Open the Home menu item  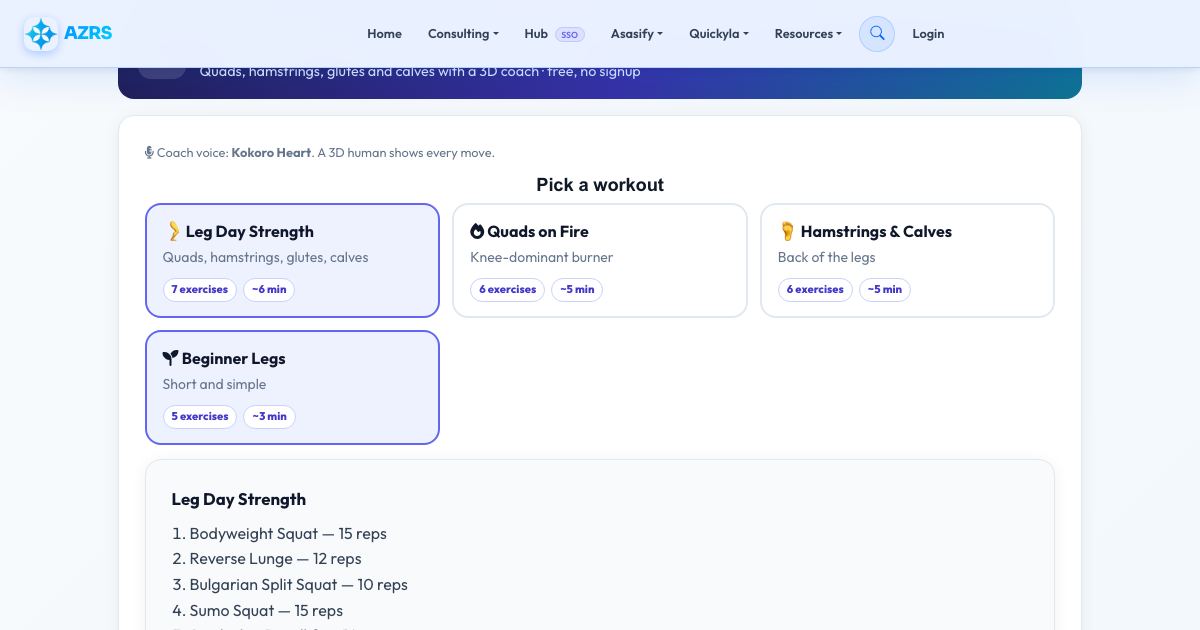pyautogui.click(x=384, y=34)
